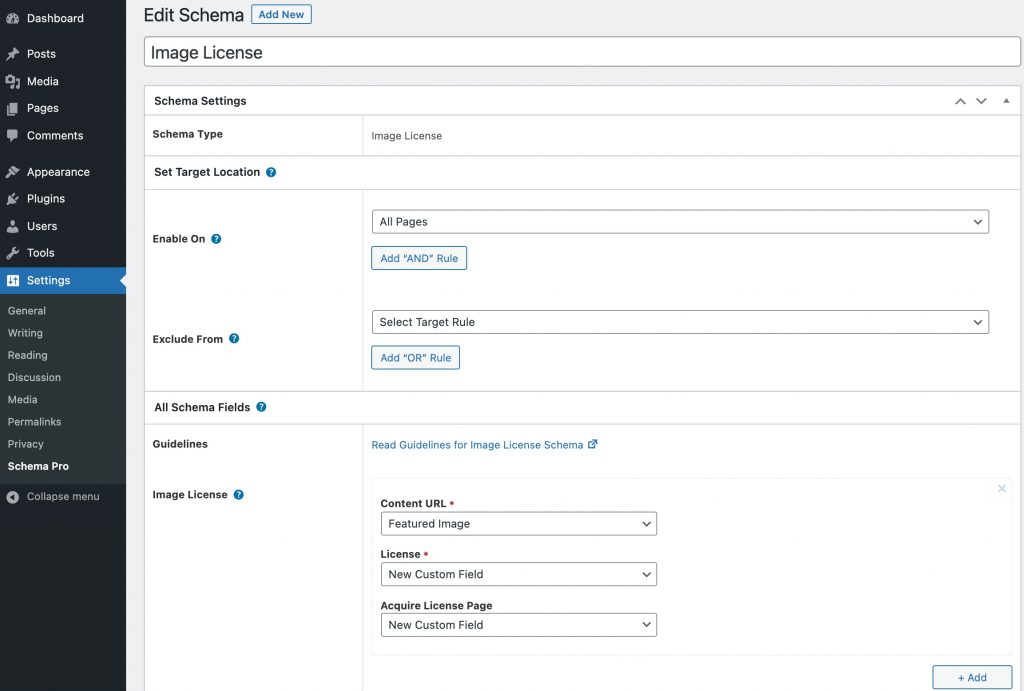Image resolution: width=1024 pixels, height=691 pixels.
Task: Move Schema Settings panel up with arrow
Action: click(960, 101)
